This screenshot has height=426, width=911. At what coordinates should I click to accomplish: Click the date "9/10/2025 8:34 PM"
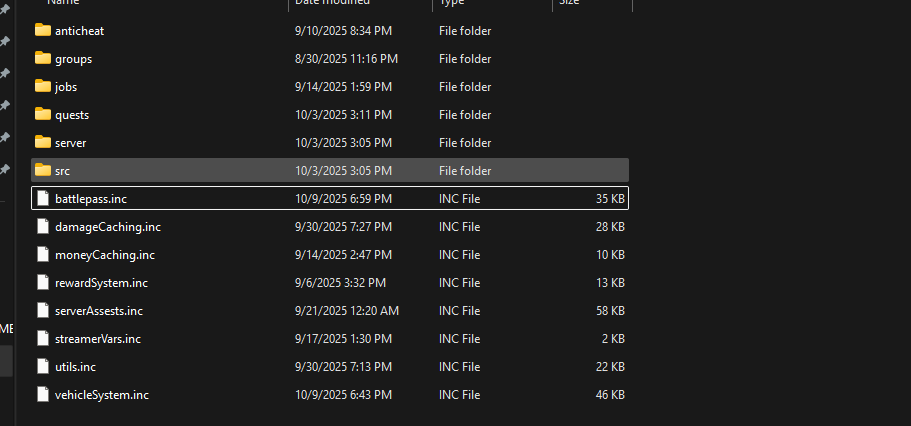click(343, 31)
